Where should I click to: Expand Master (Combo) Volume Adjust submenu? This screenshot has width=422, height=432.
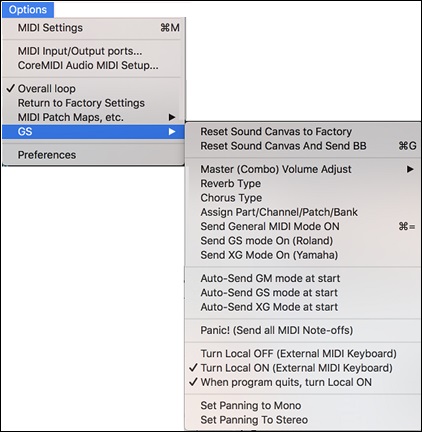tap(303, 169)
